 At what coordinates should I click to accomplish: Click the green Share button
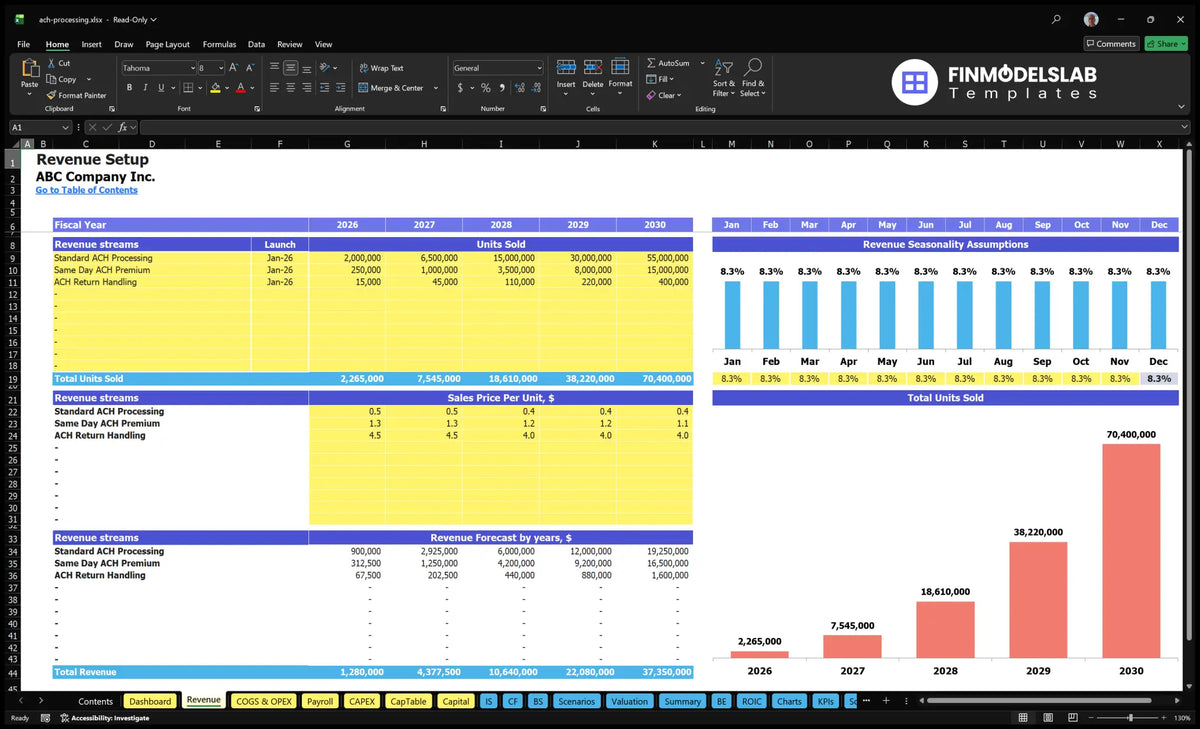pyautogui.click(x=1166, y=43)
